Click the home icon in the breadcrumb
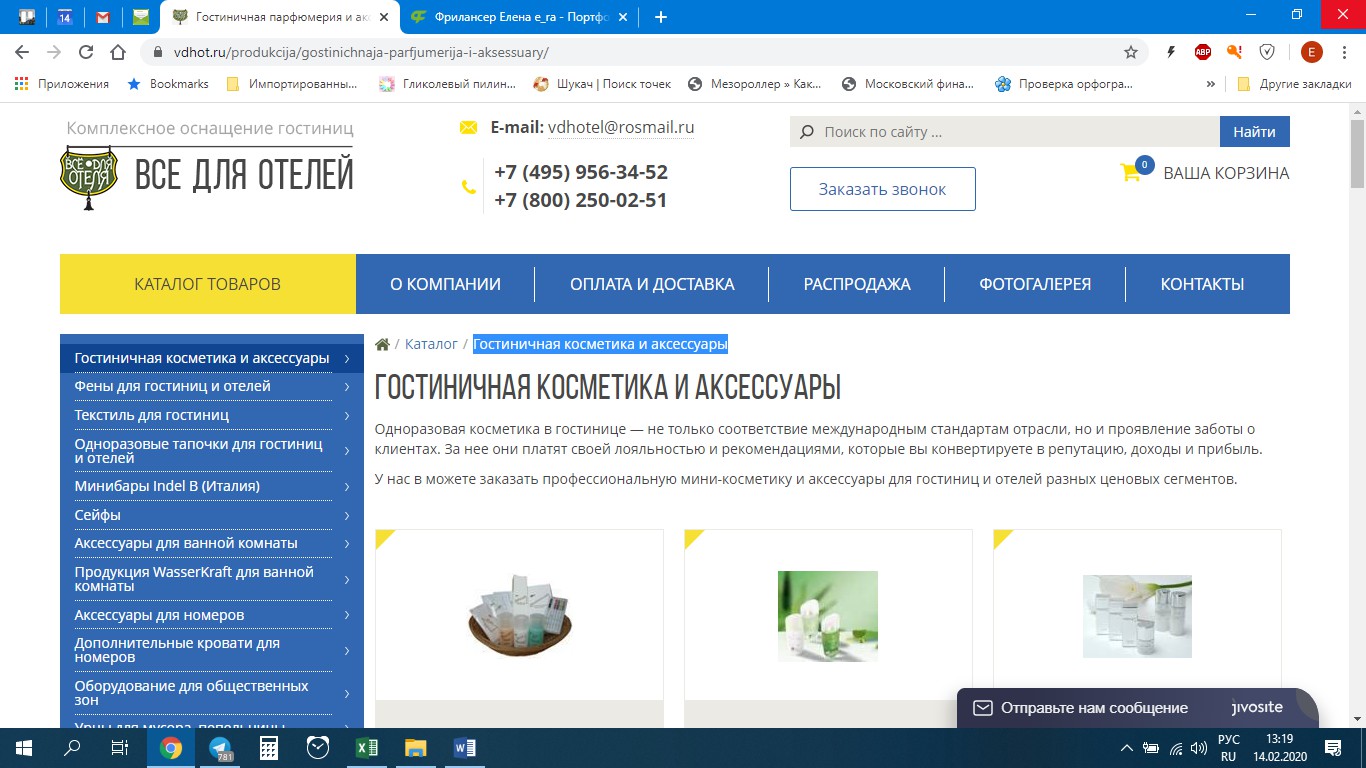This screenshot has height=768, width=1366. 382,344
